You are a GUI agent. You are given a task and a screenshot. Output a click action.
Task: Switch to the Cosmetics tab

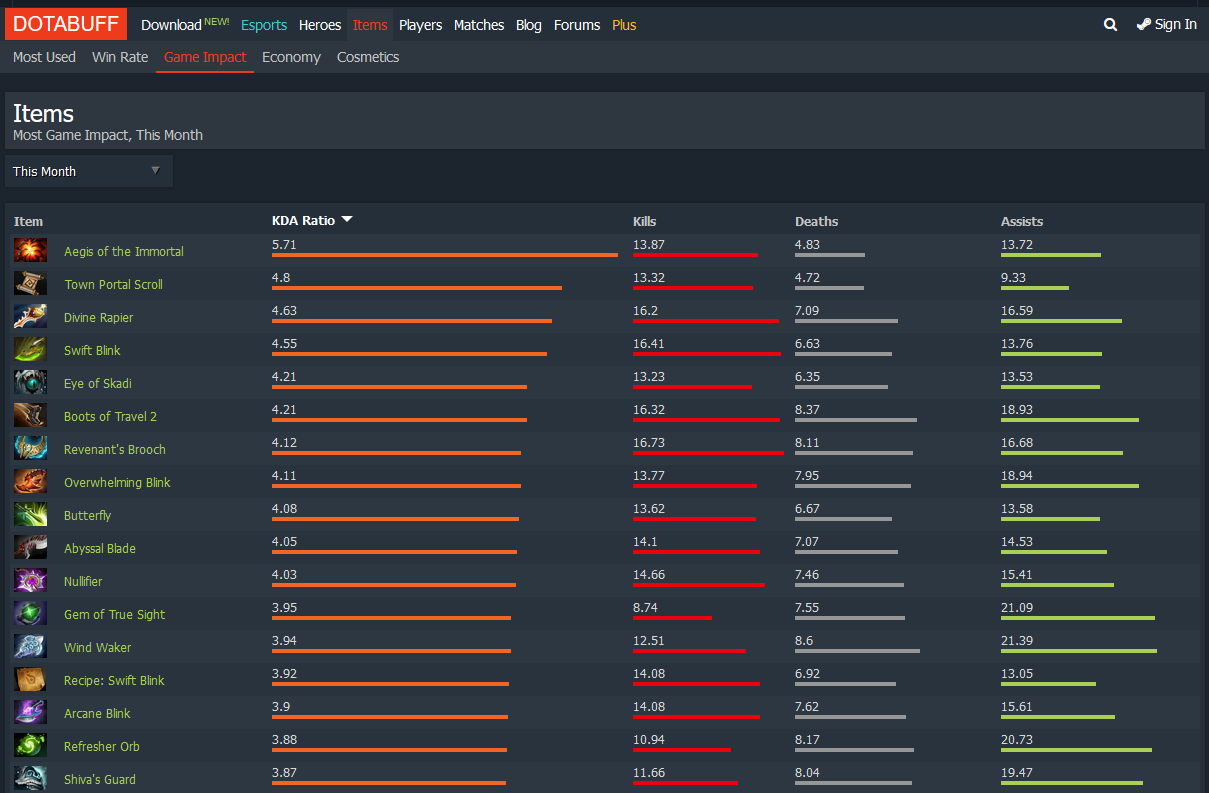click(368, 57)
